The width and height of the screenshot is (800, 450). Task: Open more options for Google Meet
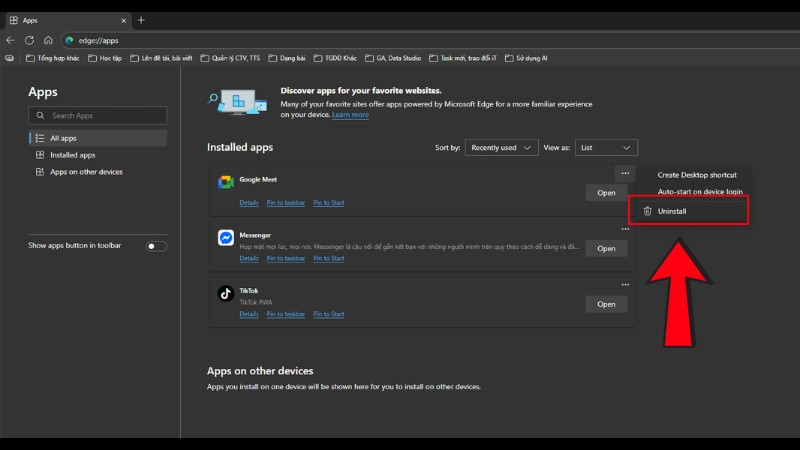625,173
